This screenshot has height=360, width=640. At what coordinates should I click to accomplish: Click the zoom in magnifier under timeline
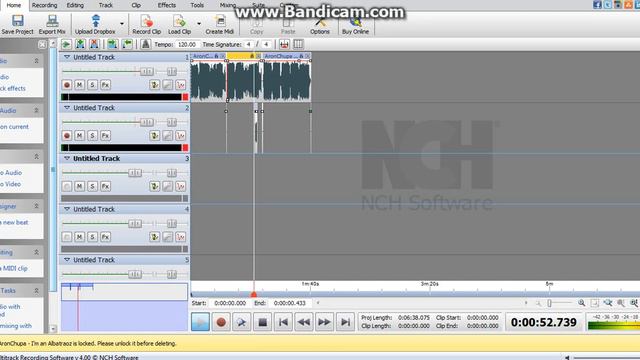[x=581, y=303]
